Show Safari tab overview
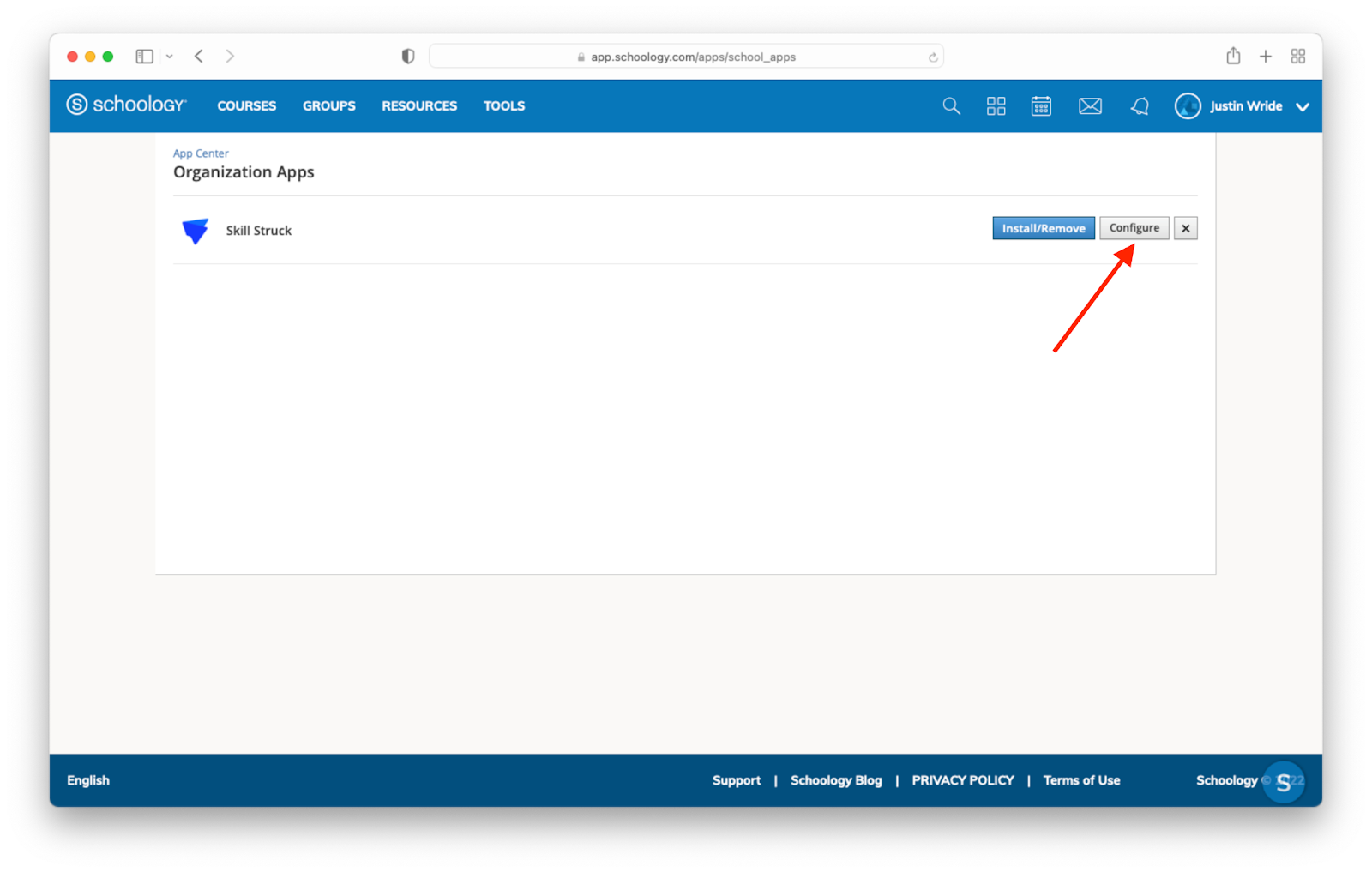 [1298, 57]
